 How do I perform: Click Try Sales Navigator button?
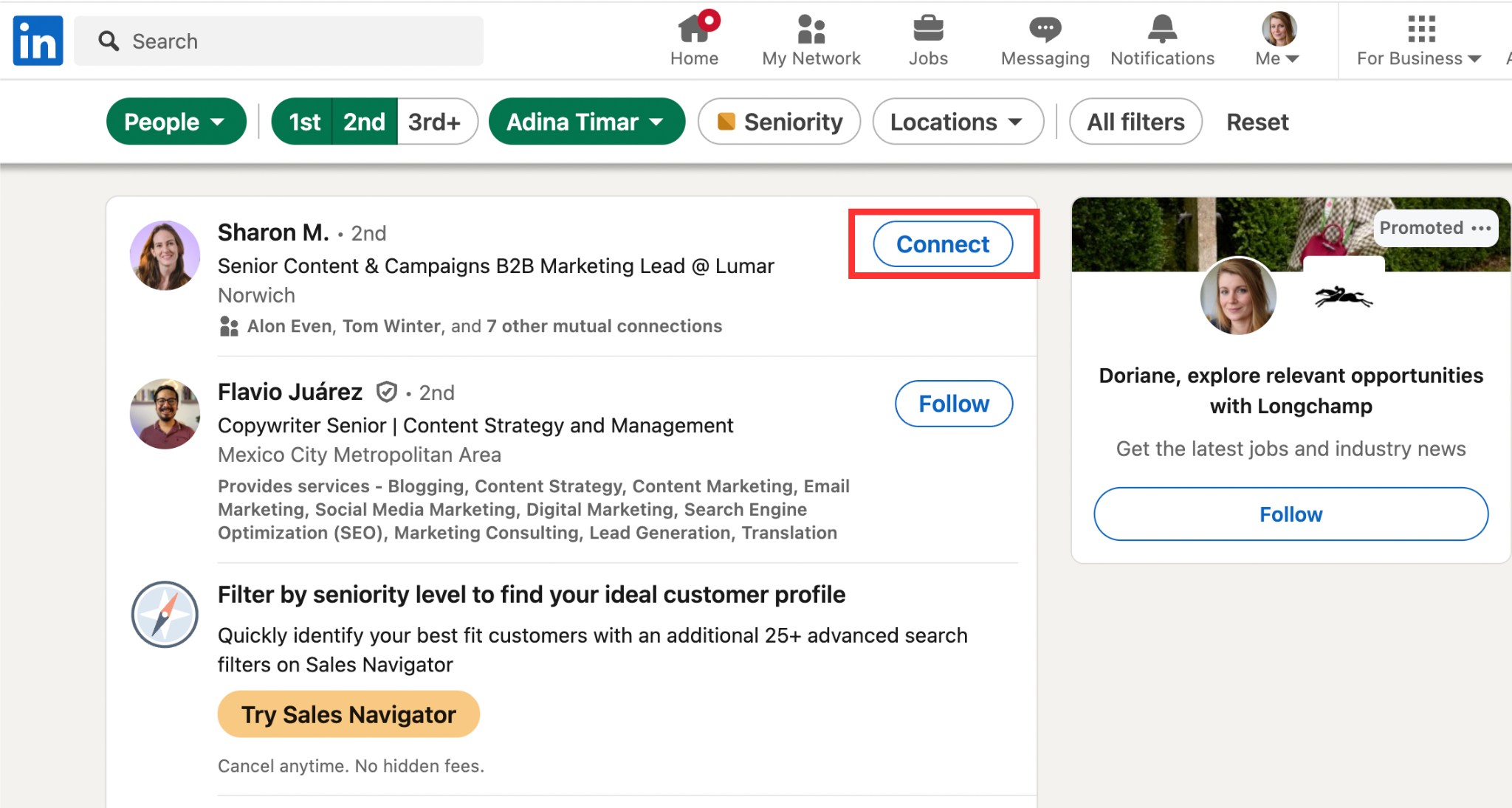coord(348,714)
